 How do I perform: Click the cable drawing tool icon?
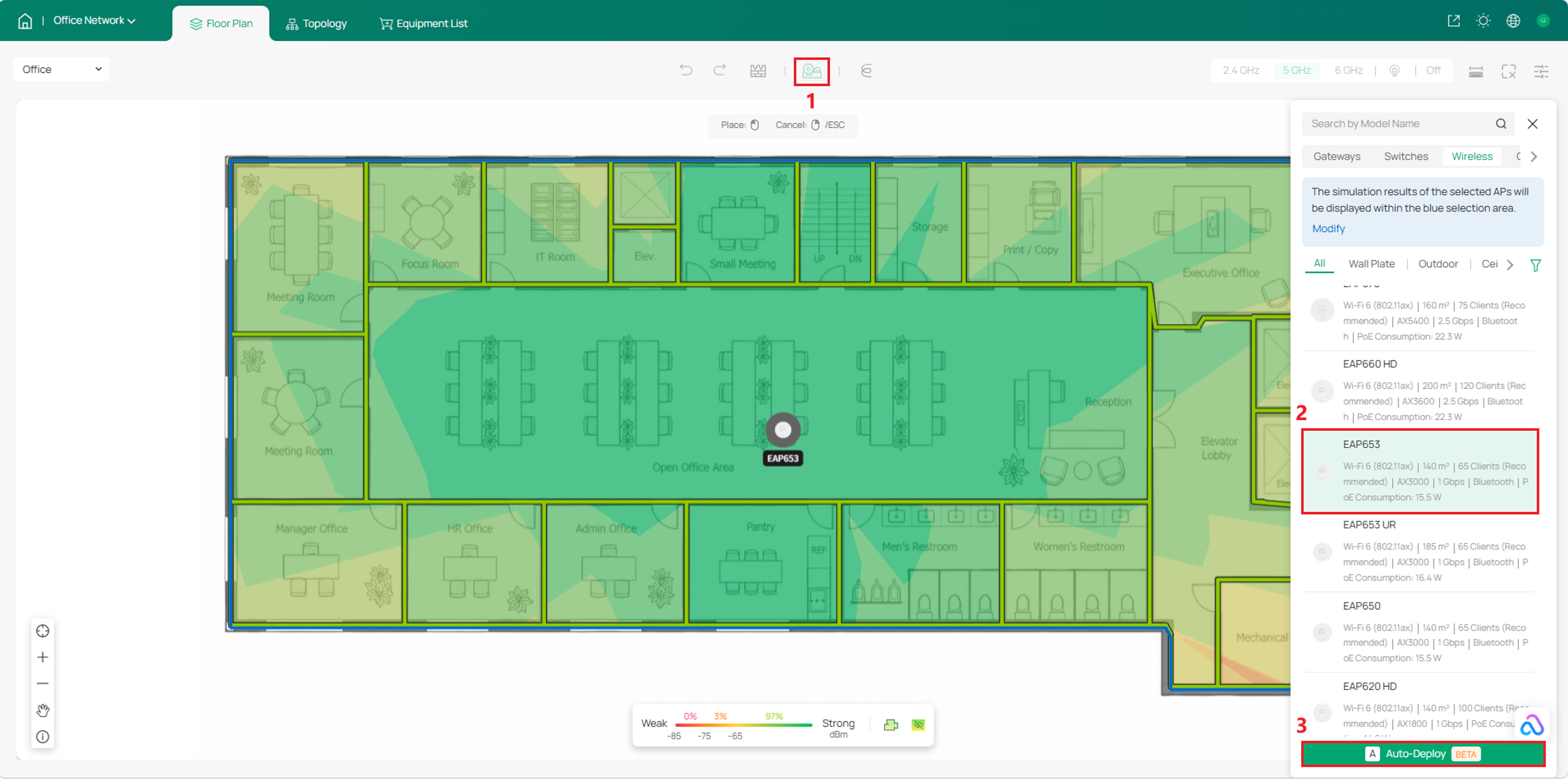click(x=866, y=71)
